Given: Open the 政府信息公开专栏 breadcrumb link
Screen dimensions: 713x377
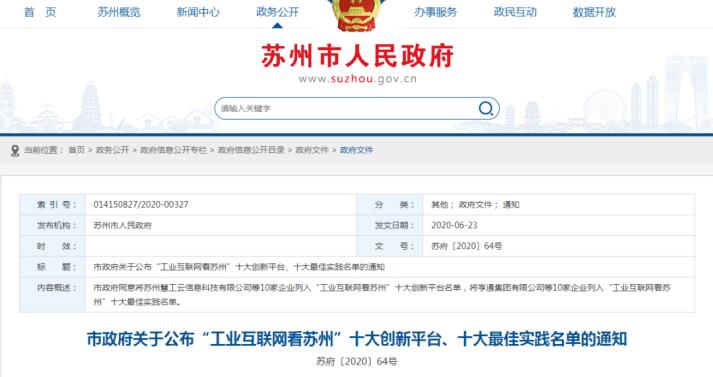Looking at the screenshot, I should click(x=173, y=150).
